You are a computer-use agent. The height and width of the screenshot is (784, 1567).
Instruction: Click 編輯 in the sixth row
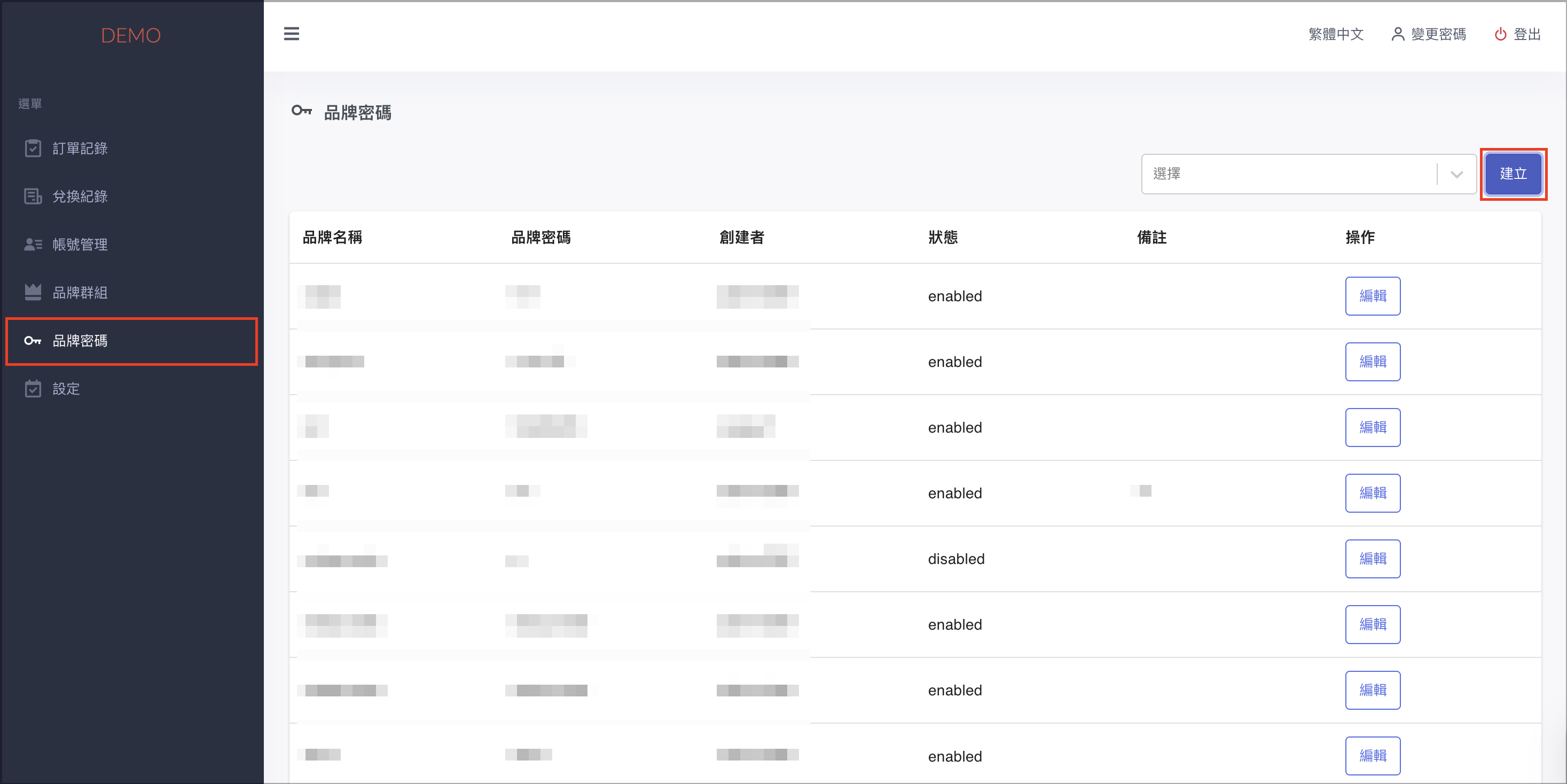coord(1373,625)
